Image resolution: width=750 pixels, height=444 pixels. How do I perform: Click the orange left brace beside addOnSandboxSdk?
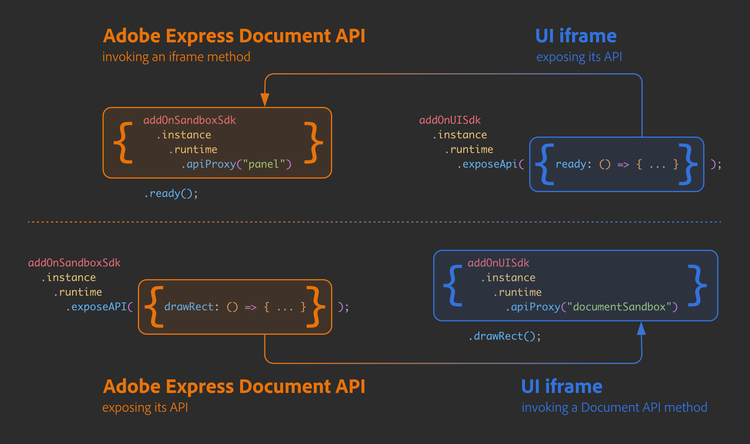(x=124, y=142)
